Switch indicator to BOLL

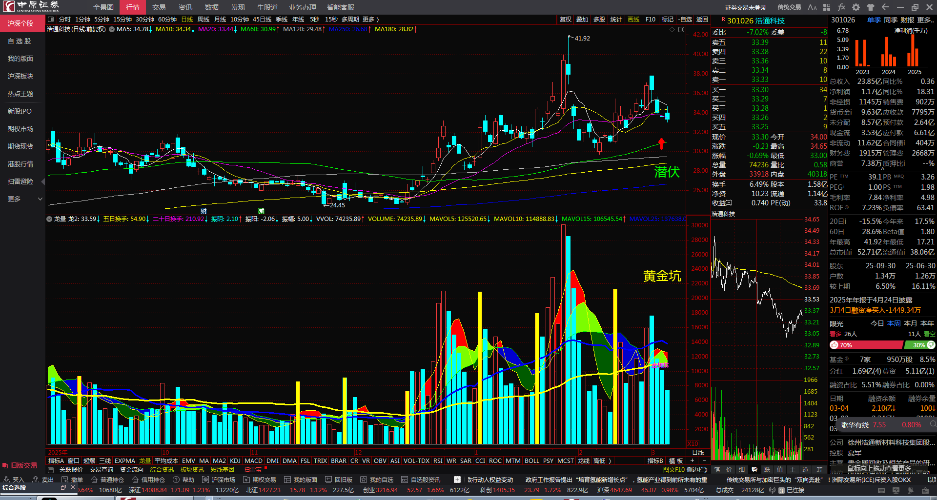(531, 461)
